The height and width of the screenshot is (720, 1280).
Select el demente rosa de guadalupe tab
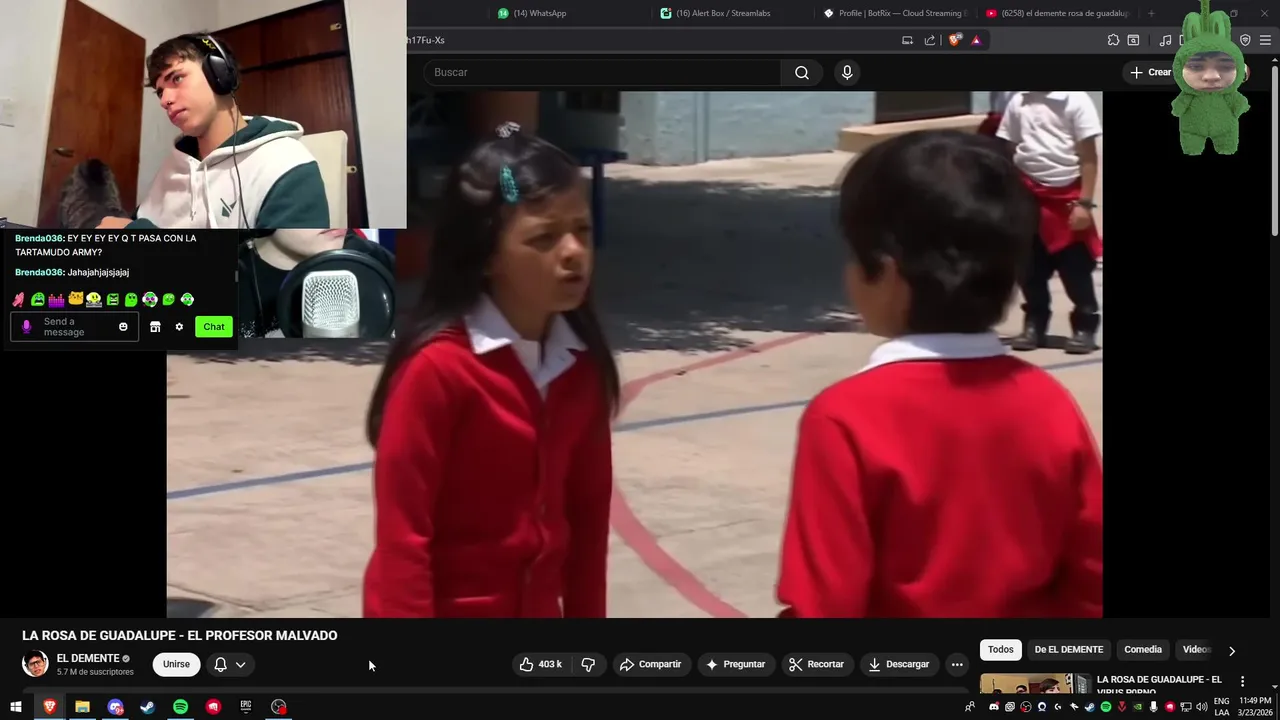[1058, 13]
